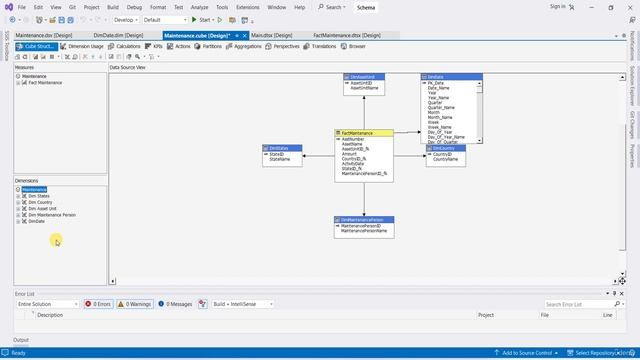Open the Develop configuration dropdown
Image resolution: width=640 pixels, height=360 pixels.
pyautogui.click(x=125, y=20)
